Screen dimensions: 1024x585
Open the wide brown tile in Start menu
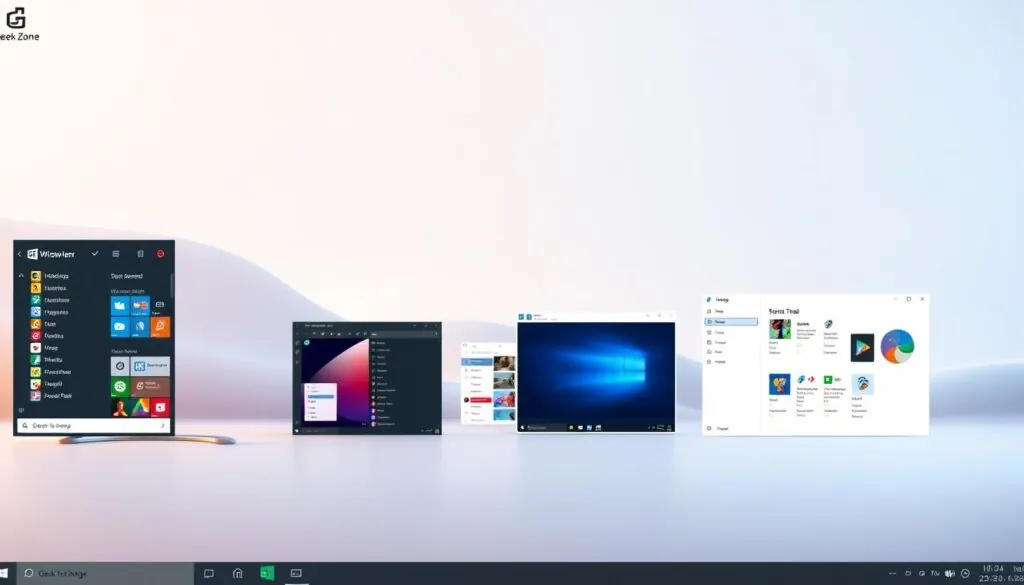click(150, 387)
